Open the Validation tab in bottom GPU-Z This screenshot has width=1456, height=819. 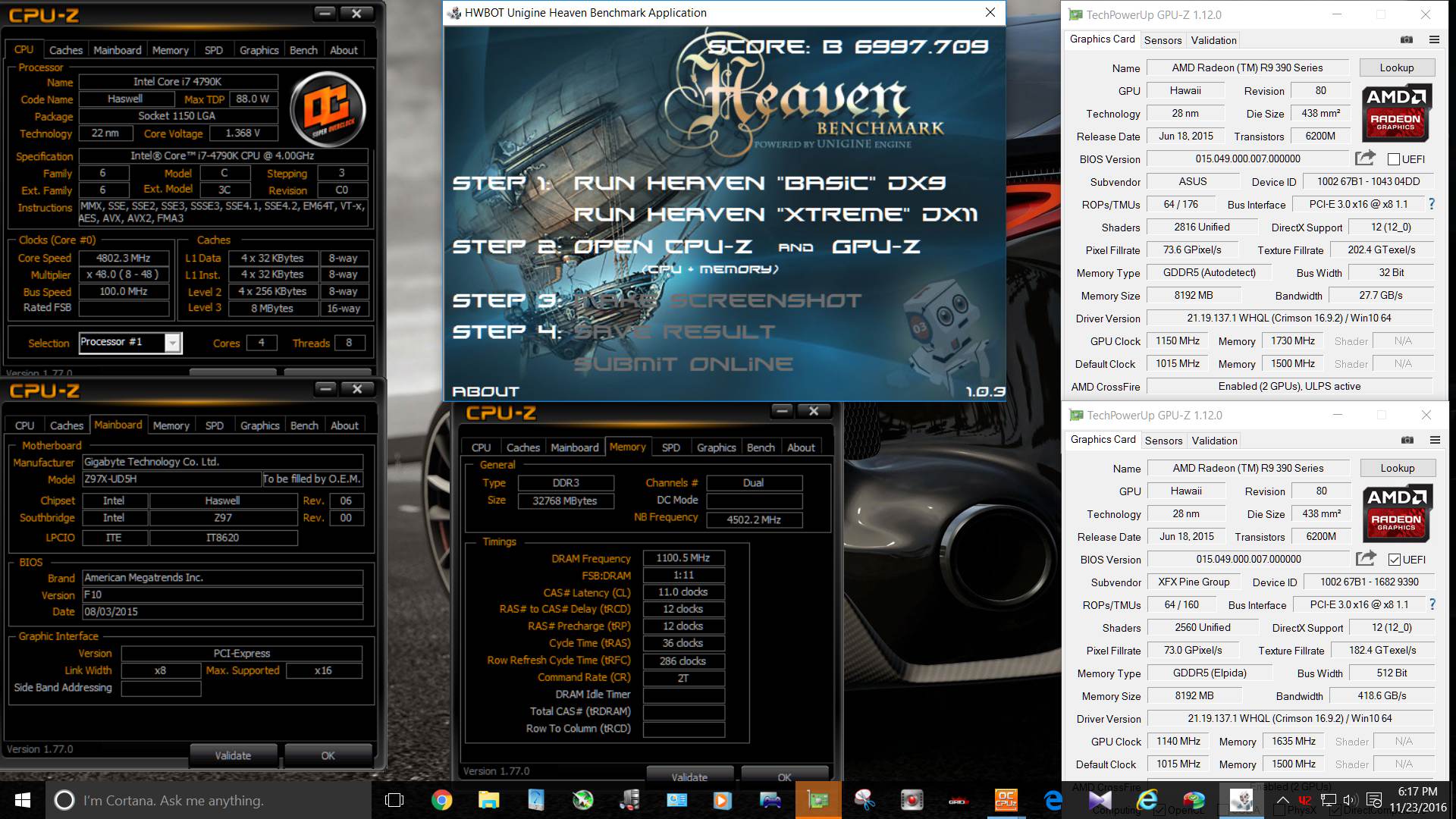(1214, 441)
